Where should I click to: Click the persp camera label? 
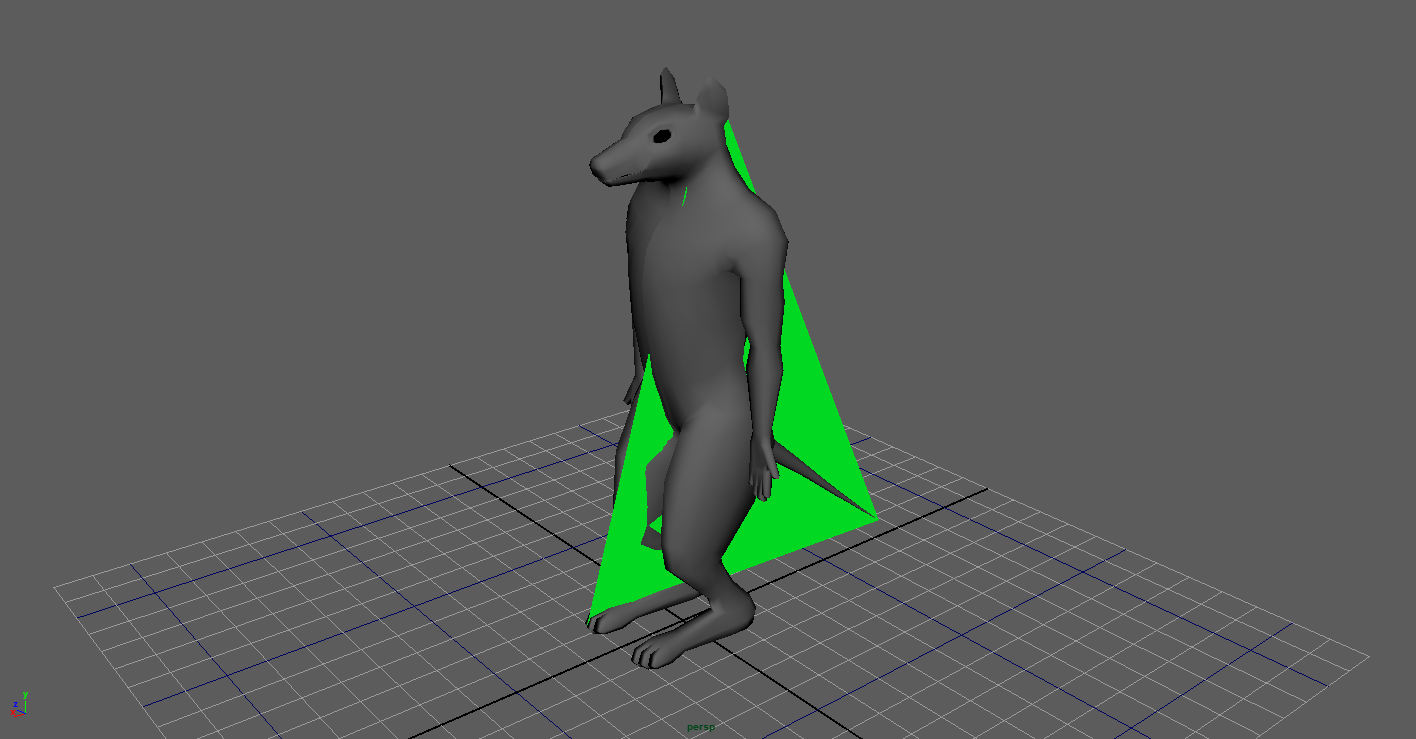pyautogui.click(x=700, y=727)
